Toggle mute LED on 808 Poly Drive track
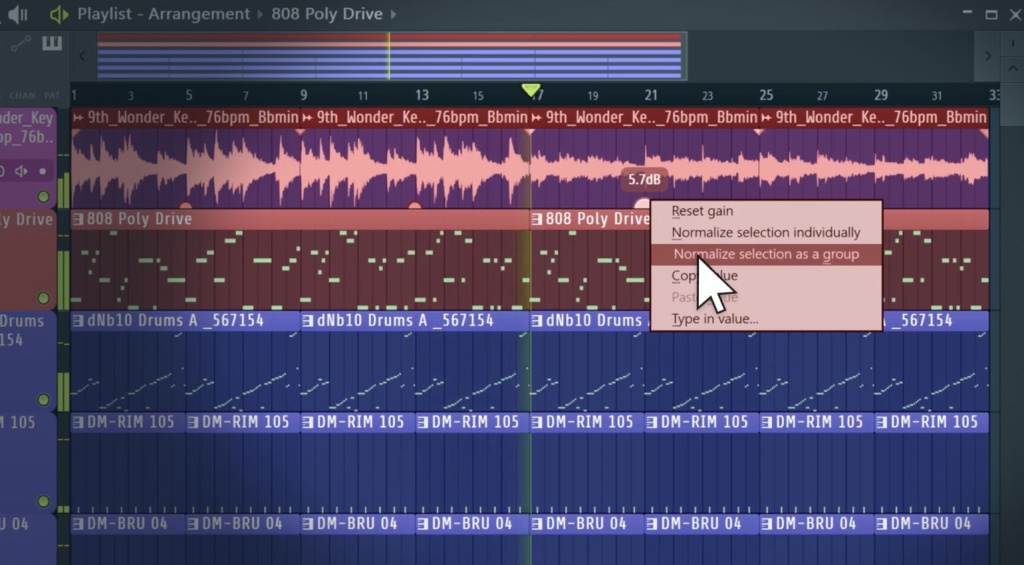Image resolution: width=1024 pixels, height=565 pixels. tap(44, 299)
